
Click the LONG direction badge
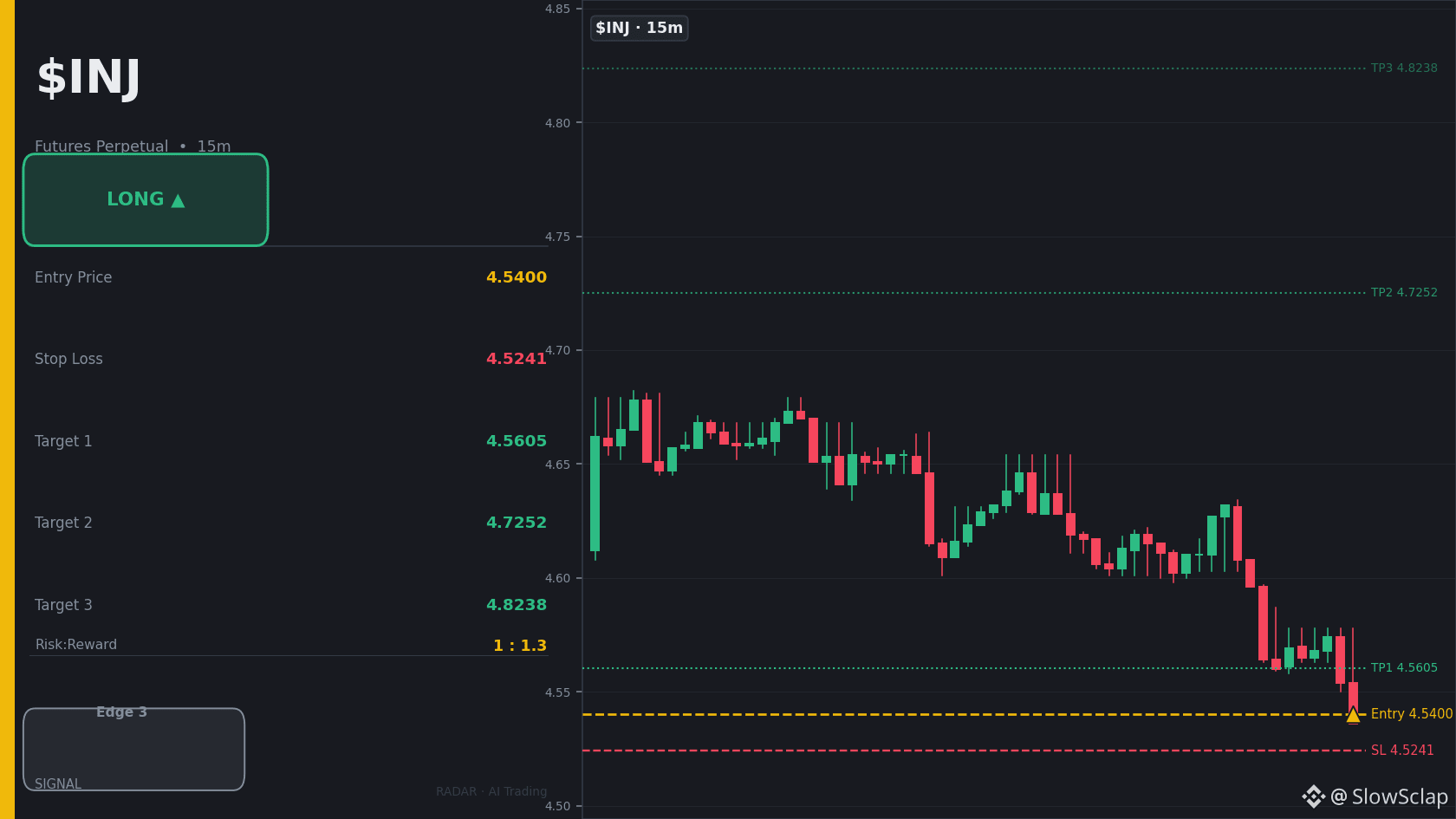point(146,200)
